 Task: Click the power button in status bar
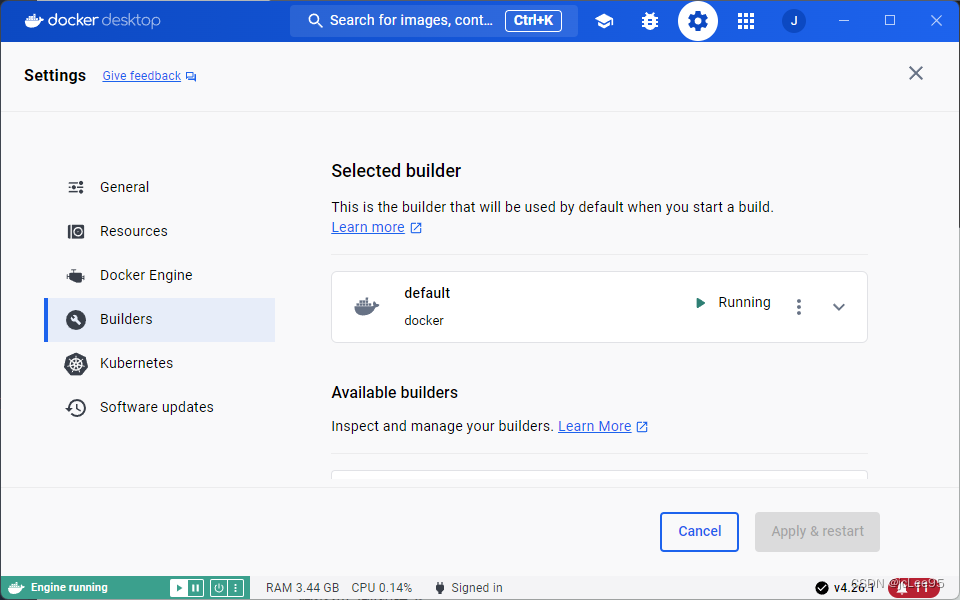[x=219, y=588]
